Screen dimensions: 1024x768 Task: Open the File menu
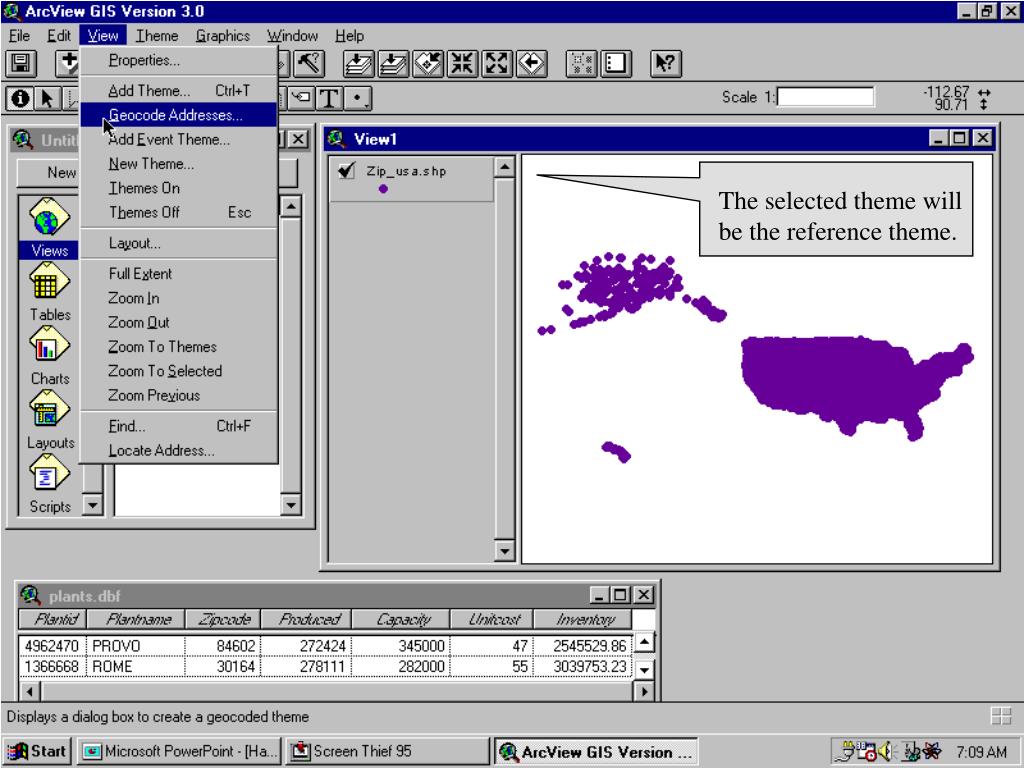[19, 36]
